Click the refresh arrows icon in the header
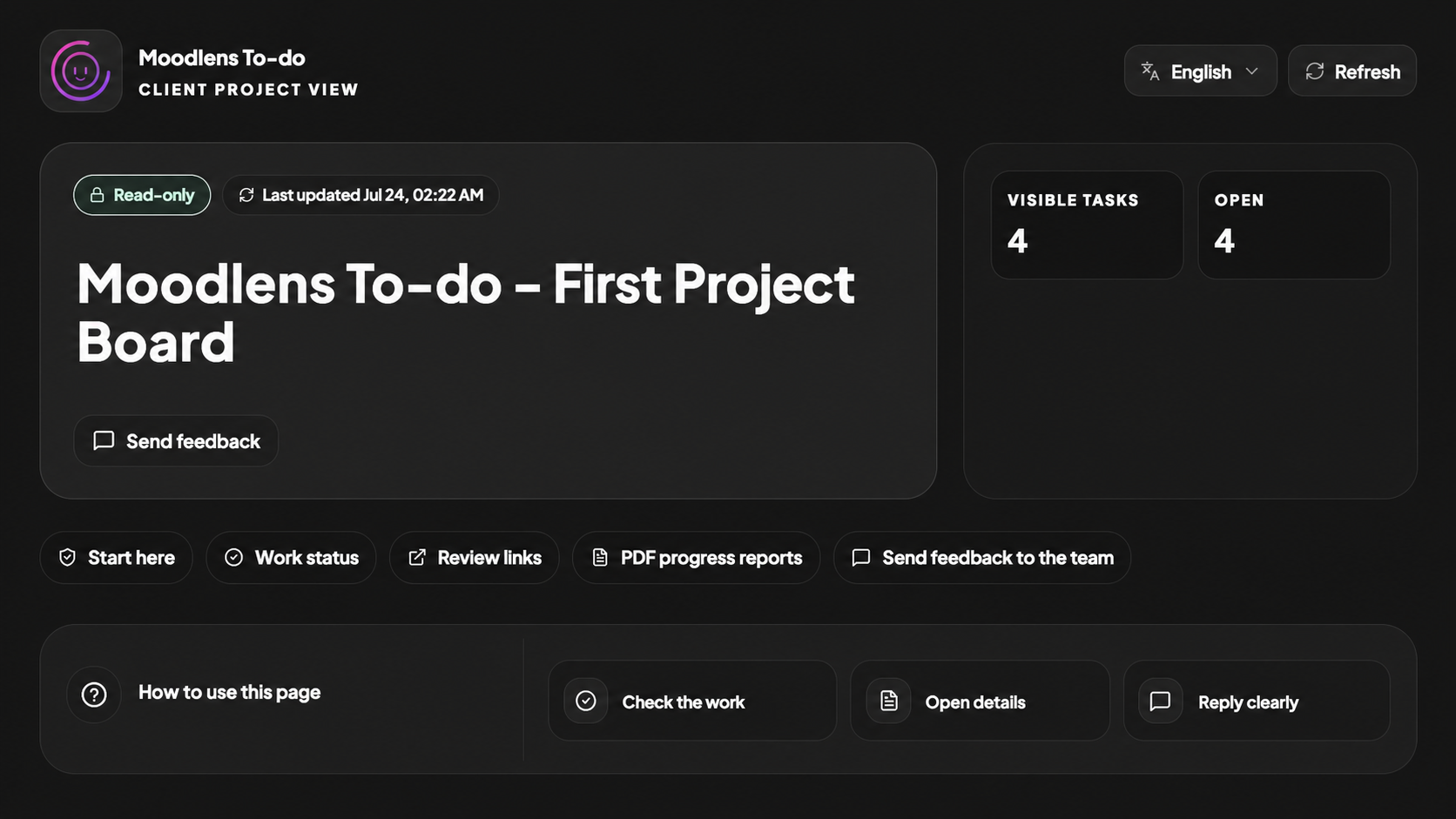This screenshot has height=819, width=1456. (1314, 71)
